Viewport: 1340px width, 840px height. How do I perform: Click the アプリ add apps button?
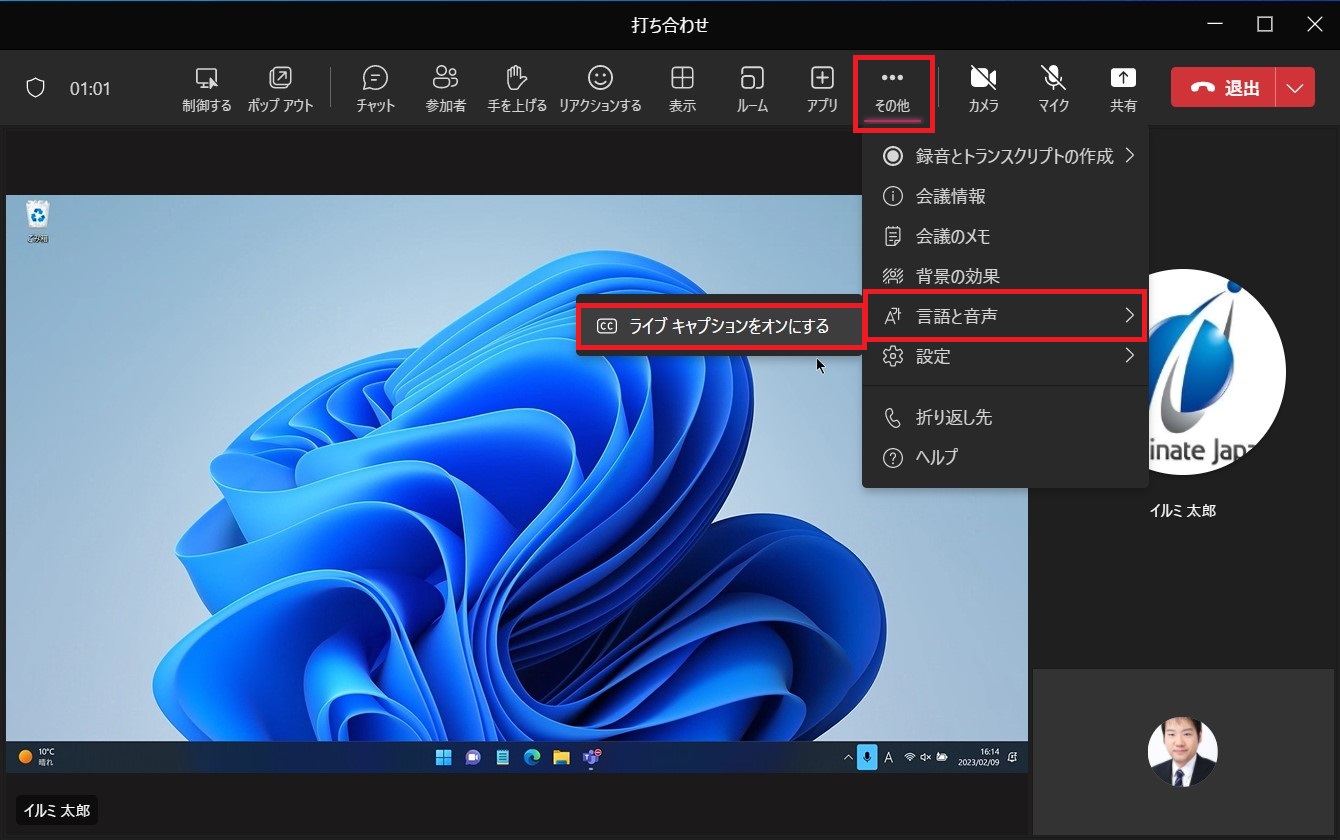822,89
